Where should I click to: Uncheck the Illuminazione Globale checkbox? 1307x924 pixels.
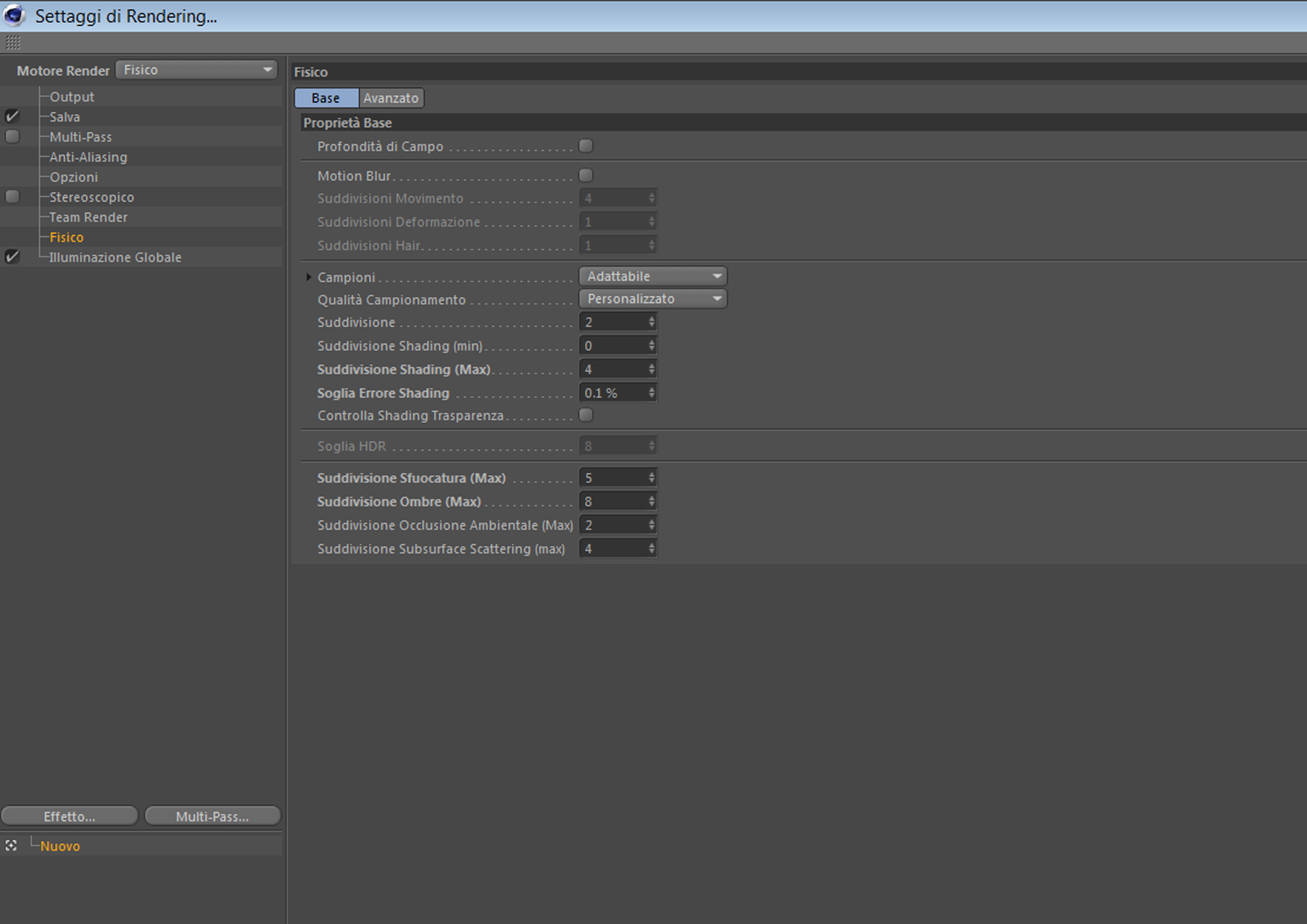coord(12,257)
